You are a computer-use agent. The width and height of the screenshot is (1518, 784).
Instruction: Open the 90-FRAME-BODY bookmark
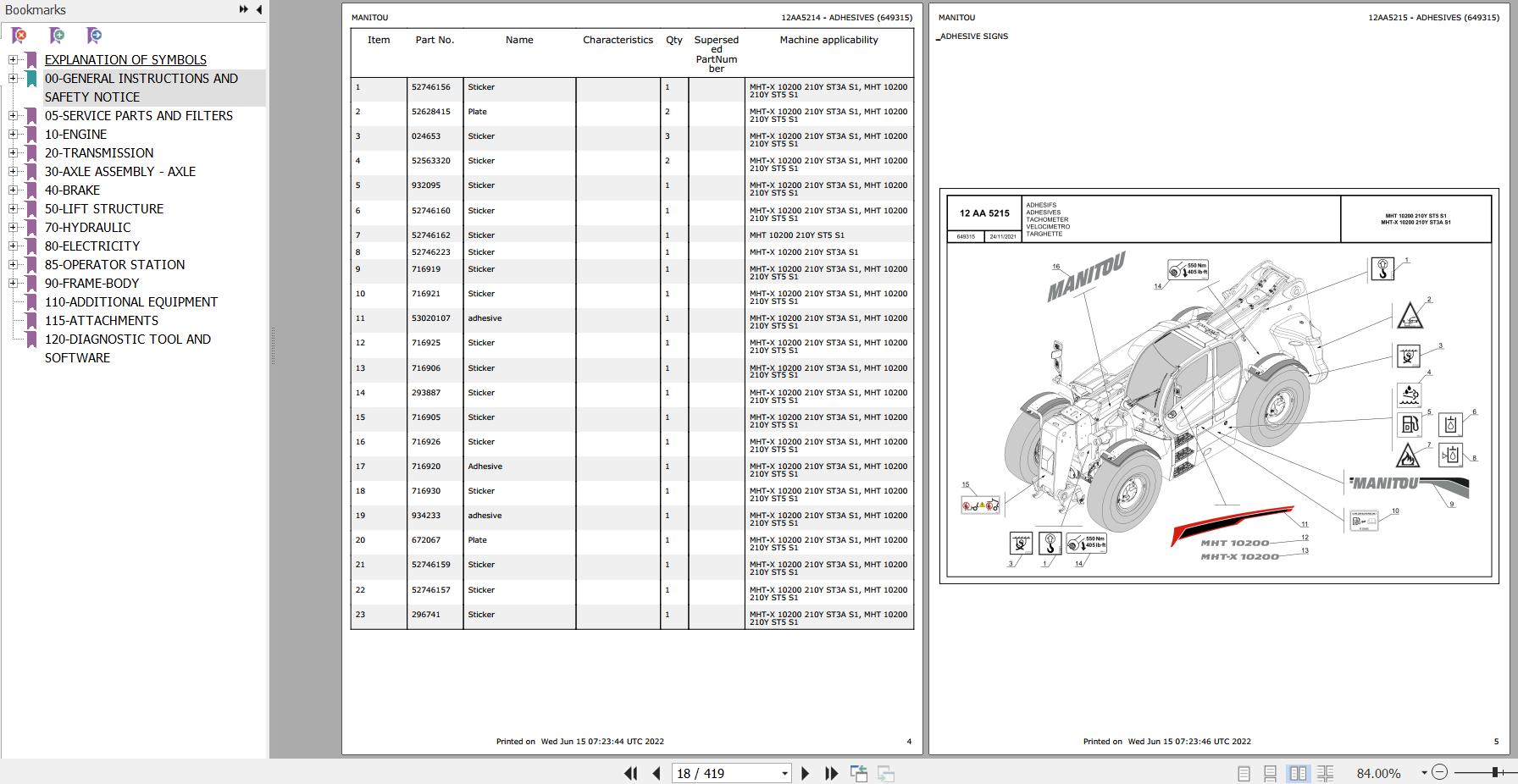pyautogui.click(x=91, y=284)
